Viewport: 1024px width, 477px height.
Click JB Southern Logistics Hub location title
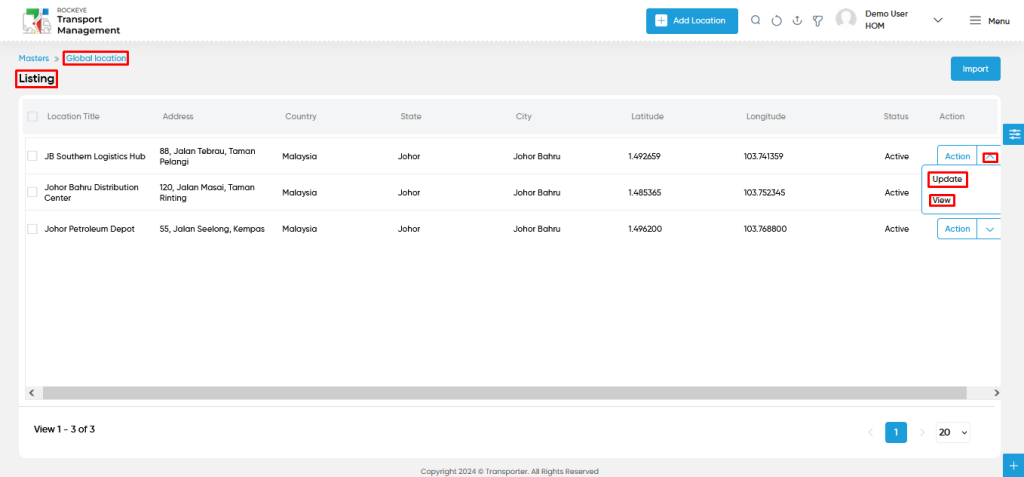tap(95, 156)
